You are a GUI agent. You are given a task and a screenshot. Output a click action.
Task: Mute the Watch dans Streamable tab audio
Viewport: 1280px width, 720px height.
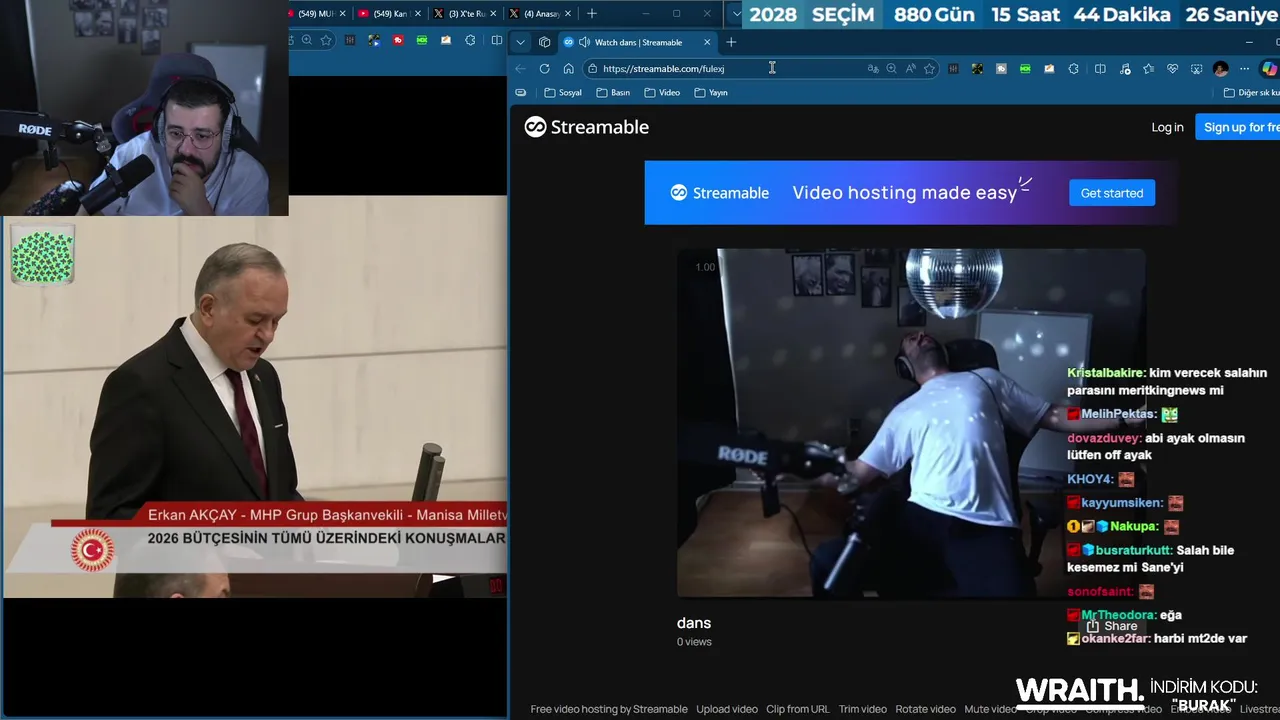[x=583, y=42]
